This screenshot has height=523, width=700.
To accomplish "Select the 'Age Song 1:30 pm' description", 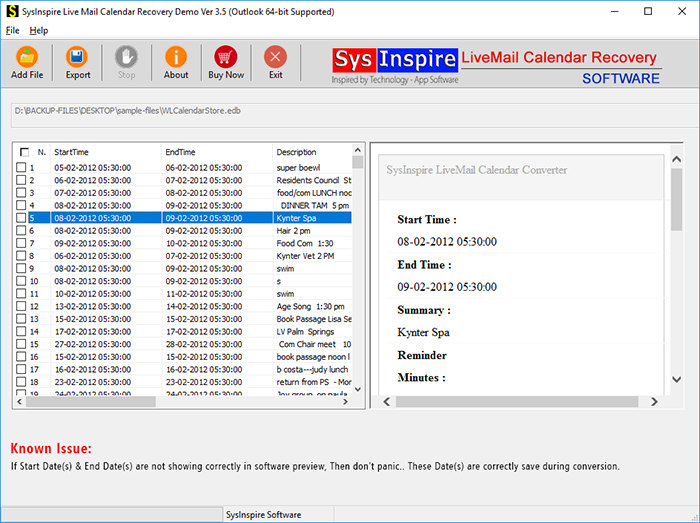I will tap(312, 306).
